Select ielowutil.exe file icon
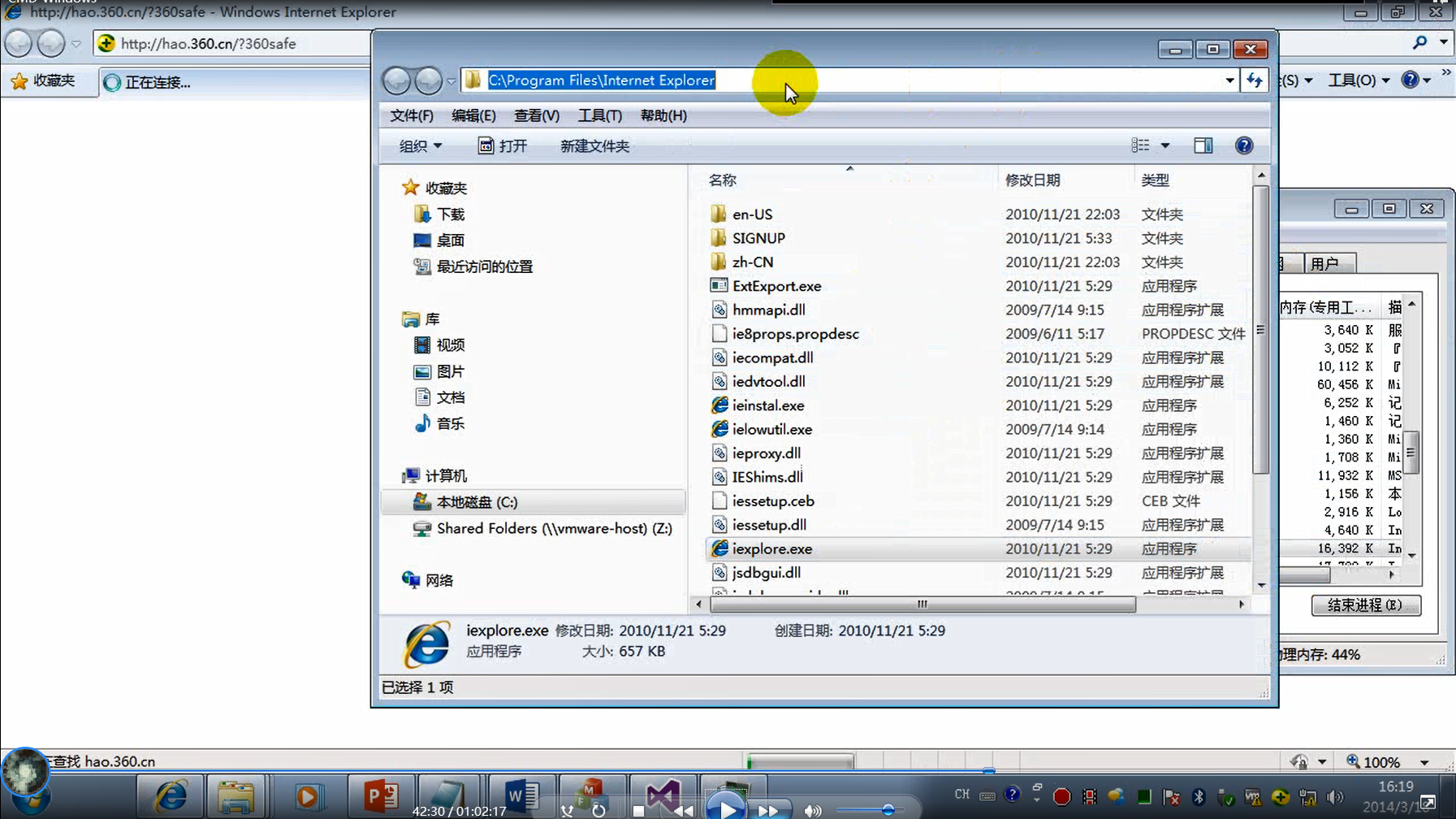Viewport: 1456px width, 819px height. tap(719, 429)
